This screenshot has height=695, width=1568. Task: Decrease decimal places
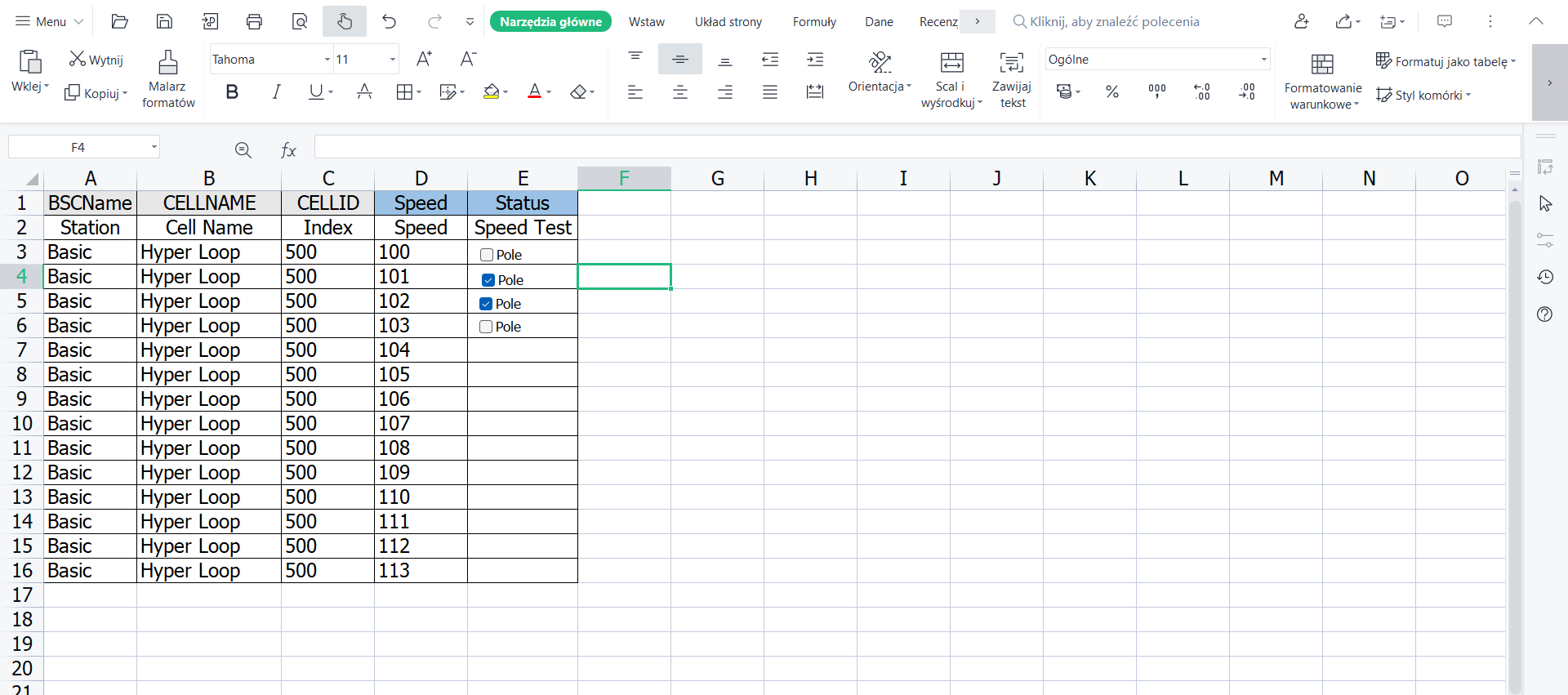pos(1247,92)
